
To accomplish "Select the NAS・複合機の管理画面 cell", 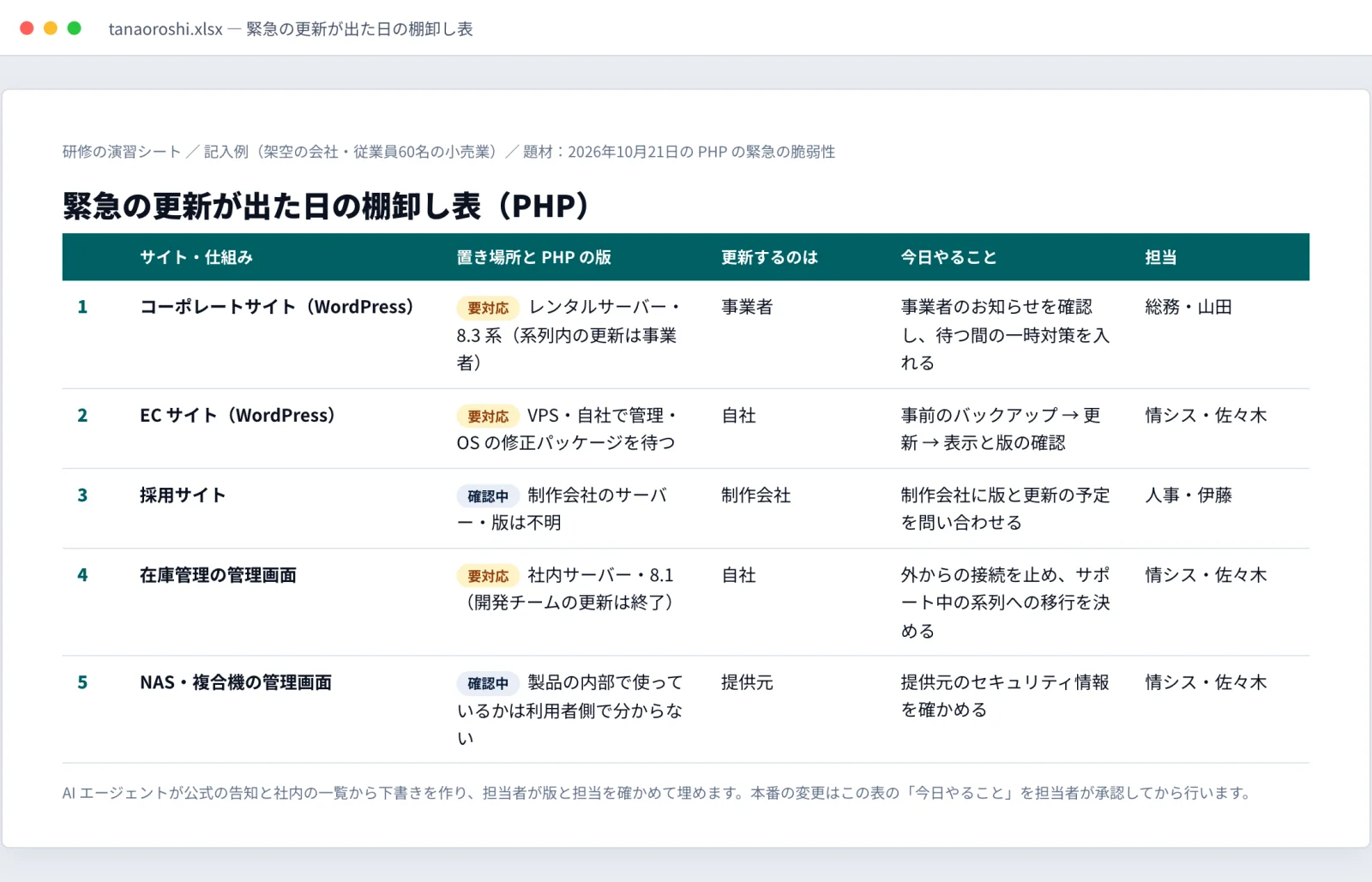I will (x=236, y=682).
